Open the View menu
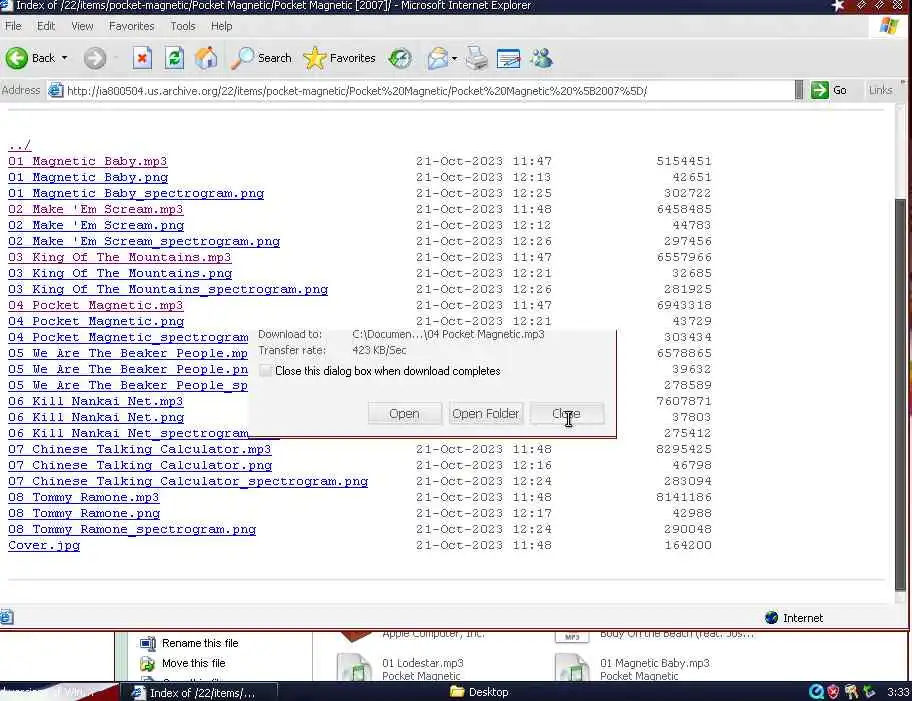912x701 pixels. click(x=82, y=26)
